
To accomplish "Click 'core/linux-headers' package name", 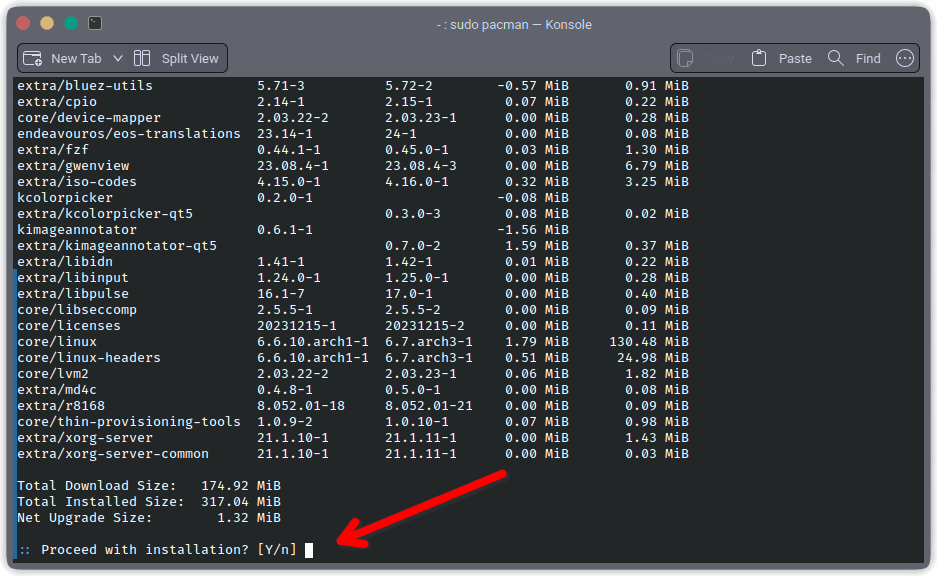I will tap(89, 357).
